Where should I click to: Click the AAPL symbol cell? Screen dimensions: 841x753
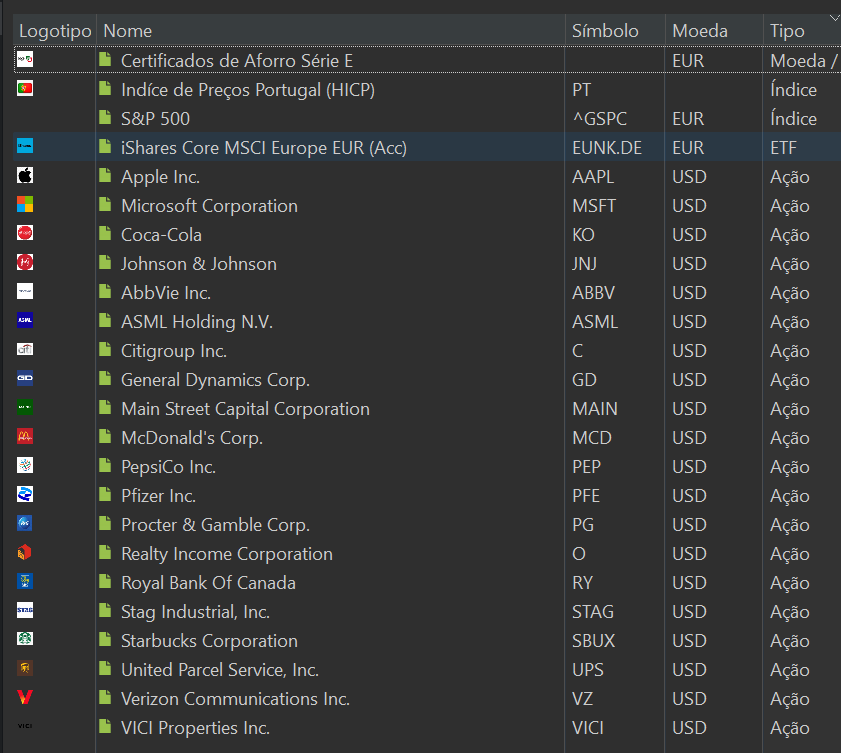(593, 176)
